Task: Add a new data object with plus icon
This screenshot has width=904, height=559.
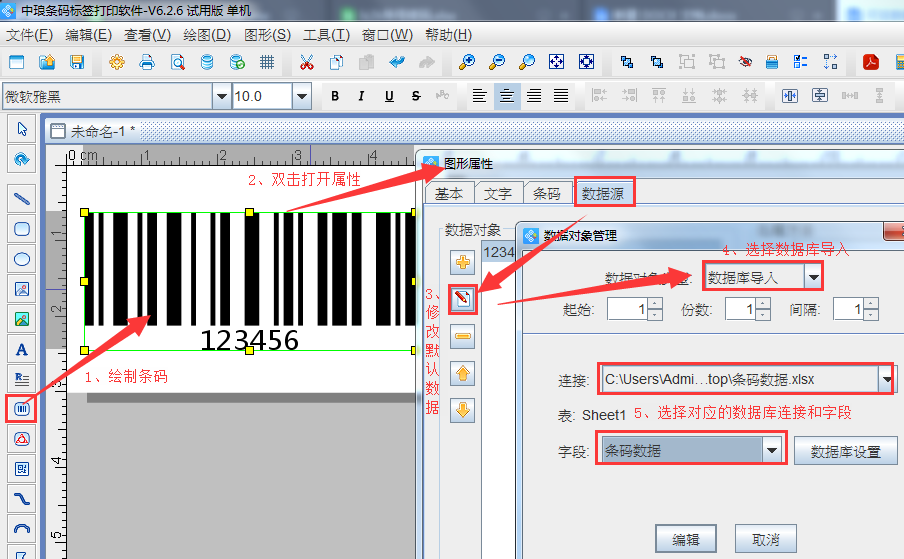Action: pyautogui.click(x=463, y=263)
